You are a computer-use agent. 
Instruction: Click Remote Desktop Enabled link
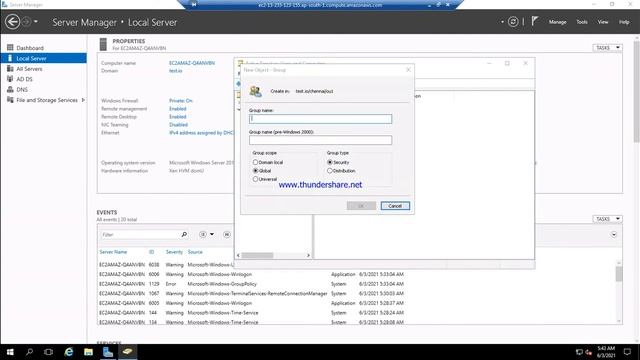click(178, 117)
